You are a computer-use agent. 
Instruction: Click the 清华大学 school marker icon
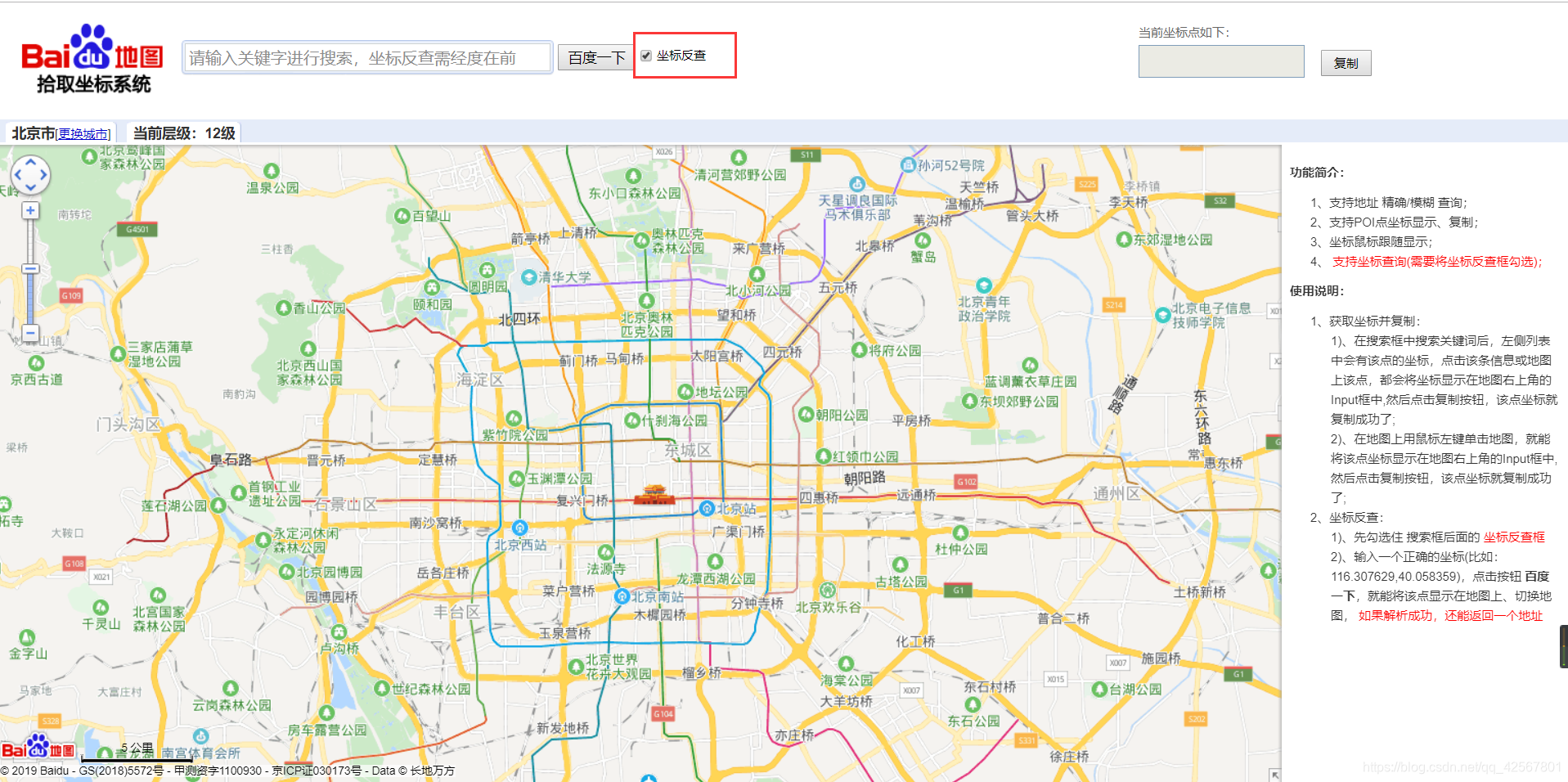coord(529,277)
